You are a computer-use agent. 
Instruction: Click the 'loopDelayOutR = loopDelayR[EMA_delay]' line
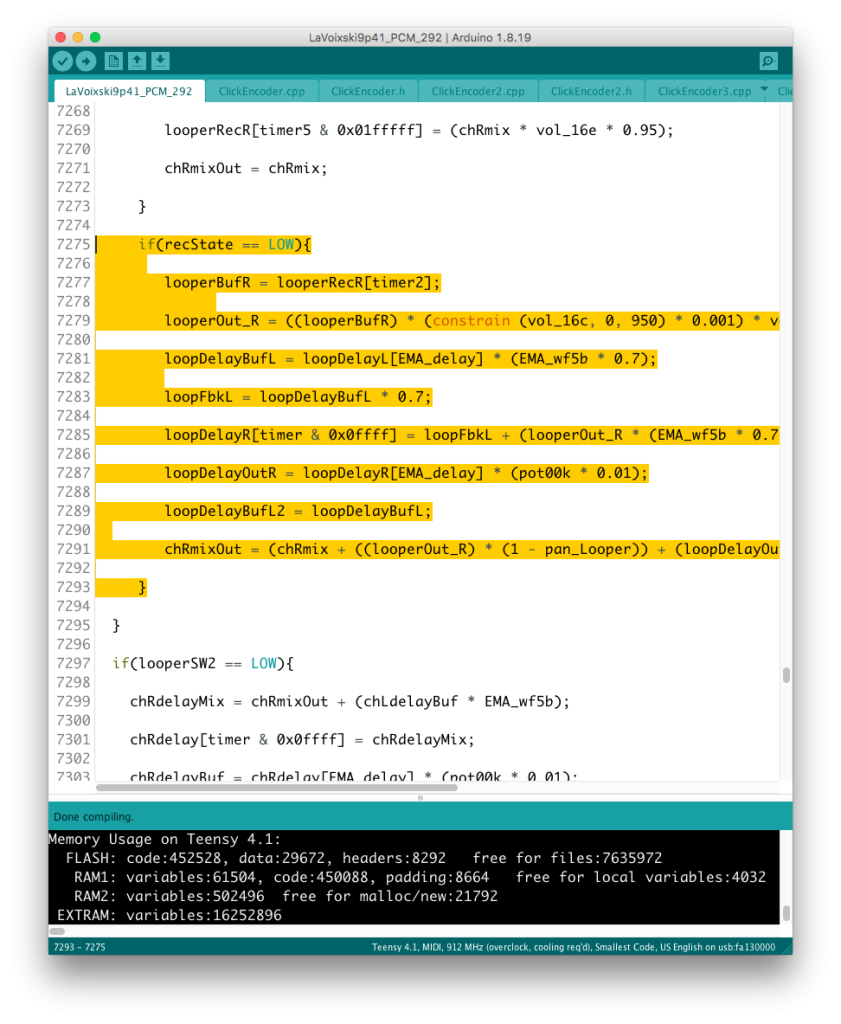406,473
